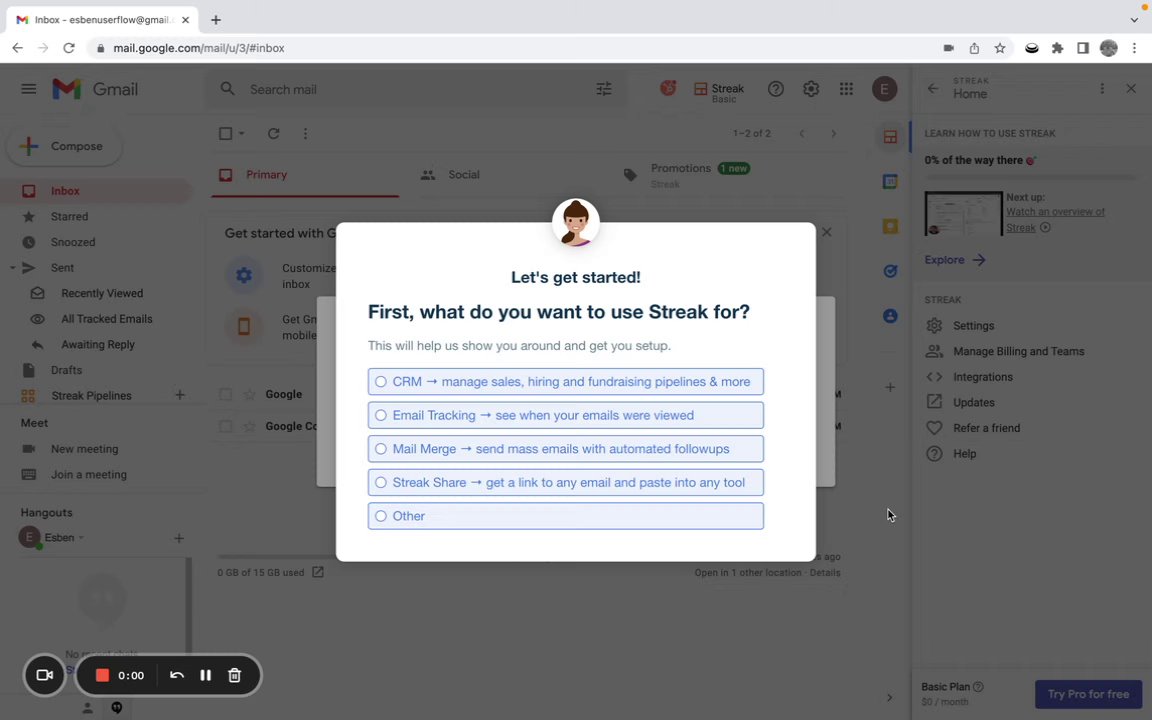
Task: Open Google Calendar in side panel
Action: [x=890, y=181]
